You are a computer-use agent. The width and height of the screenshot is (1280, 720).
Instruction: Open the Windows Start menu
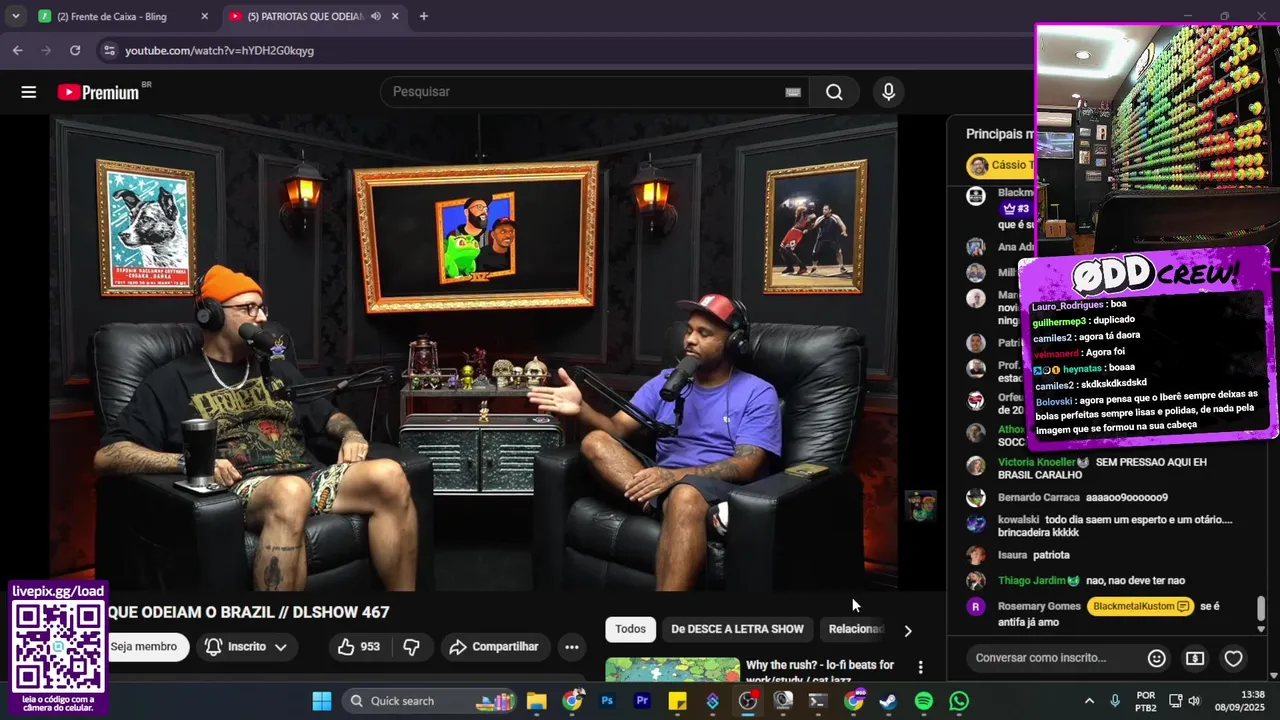pyautogui.click(x=322, y=701)
